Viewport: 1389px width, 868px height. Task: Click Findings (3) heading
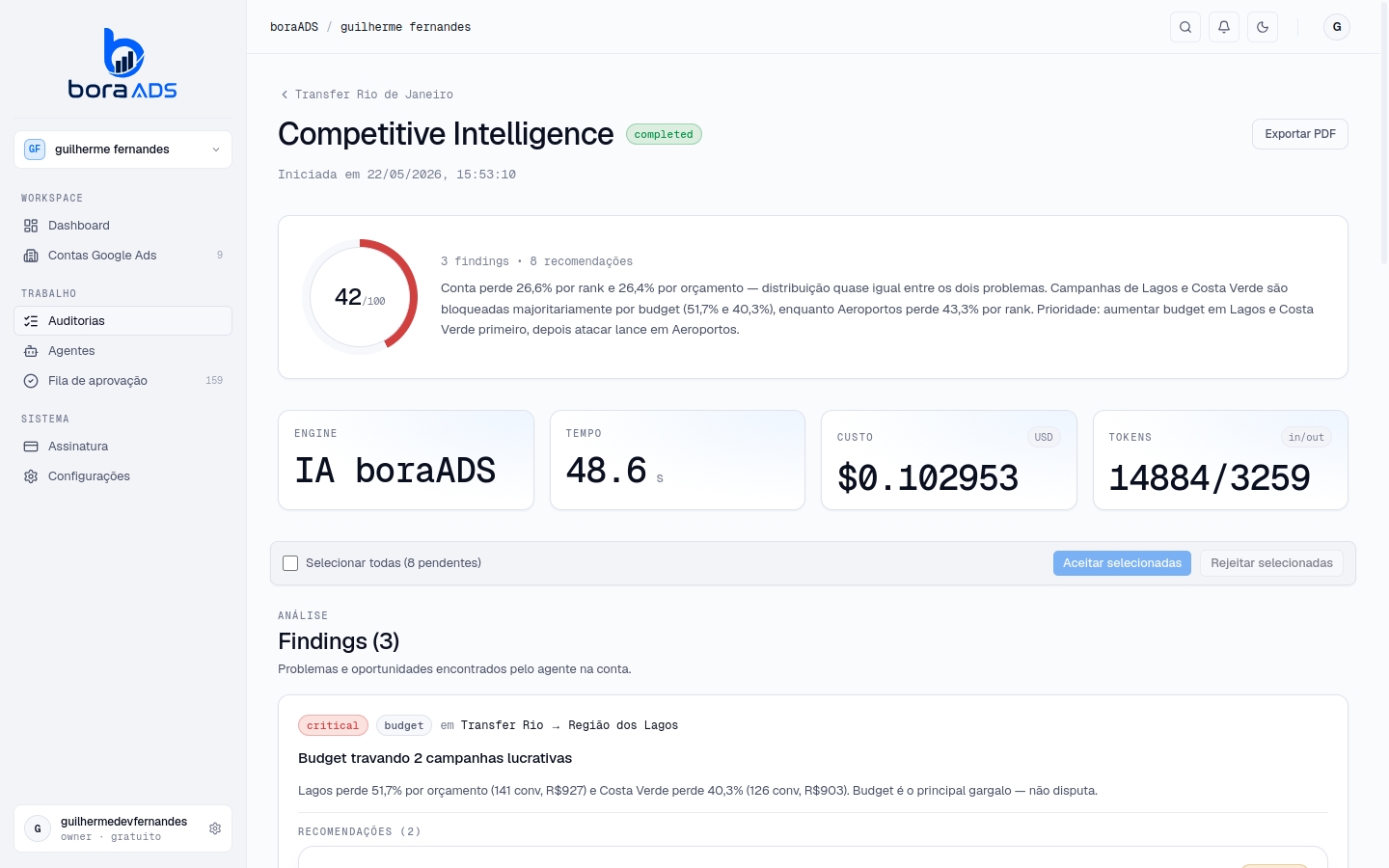pyautogui.click(x=339, y=641)
